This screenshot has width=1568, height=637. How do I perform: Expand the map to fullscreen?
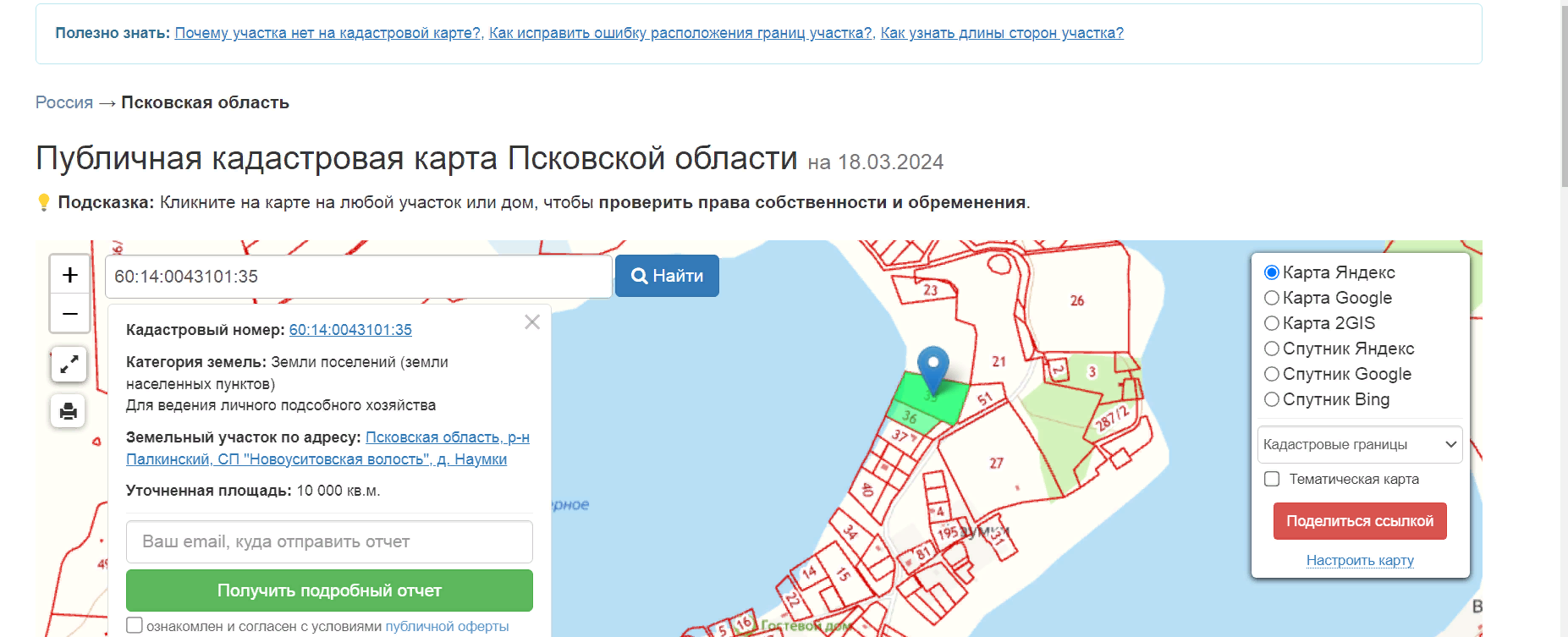tap(69, 365)
